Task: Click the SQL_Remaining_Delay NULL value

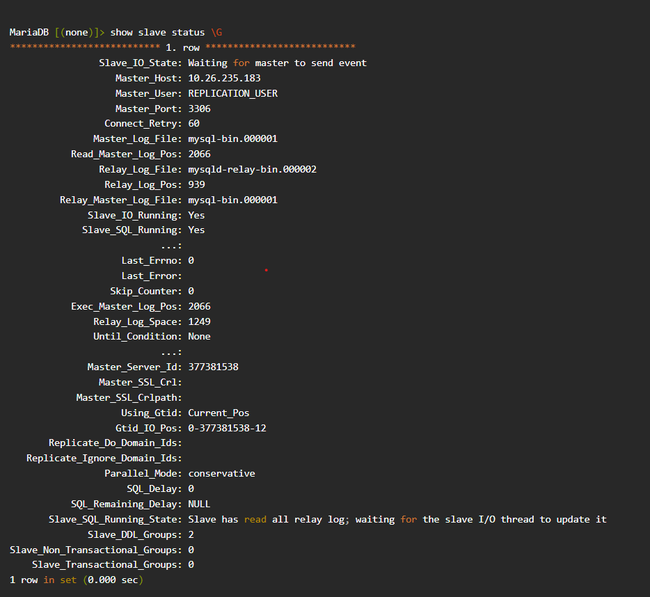Action: pyautogui.click(x=199, y=504)
